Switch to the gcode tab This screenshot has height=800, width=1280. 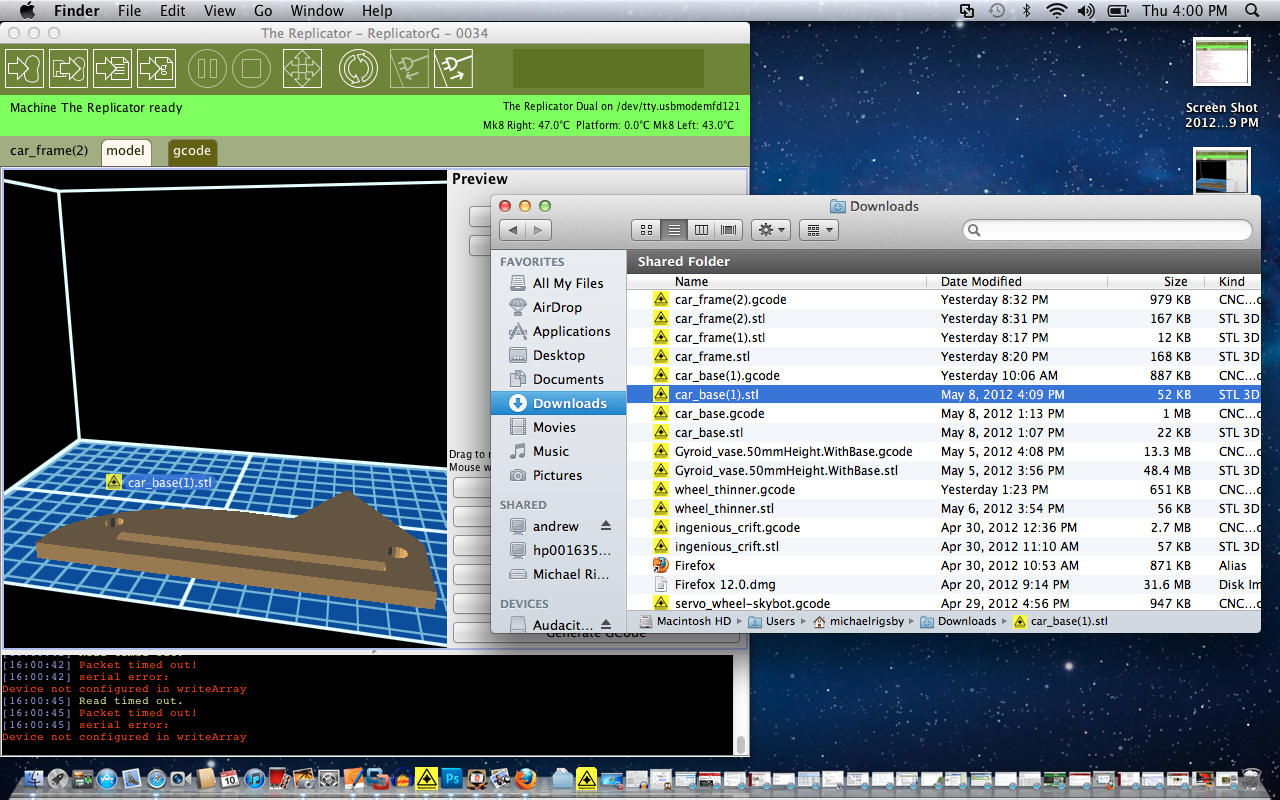coord(192,153)
